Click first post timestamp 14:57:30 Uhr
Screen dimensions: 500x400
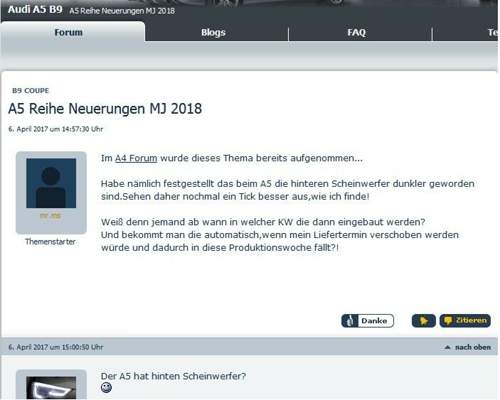point(56,129)
